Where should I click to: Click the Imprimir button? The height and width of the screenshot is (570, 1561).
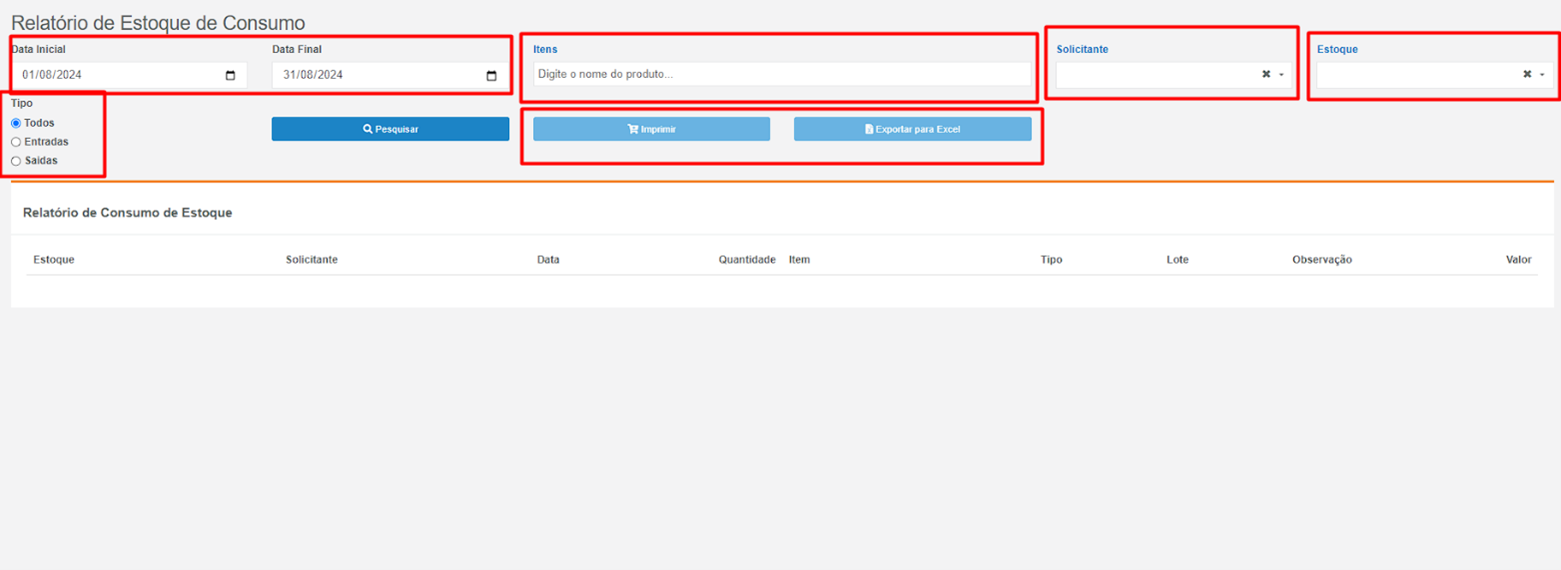coord(651,129)
